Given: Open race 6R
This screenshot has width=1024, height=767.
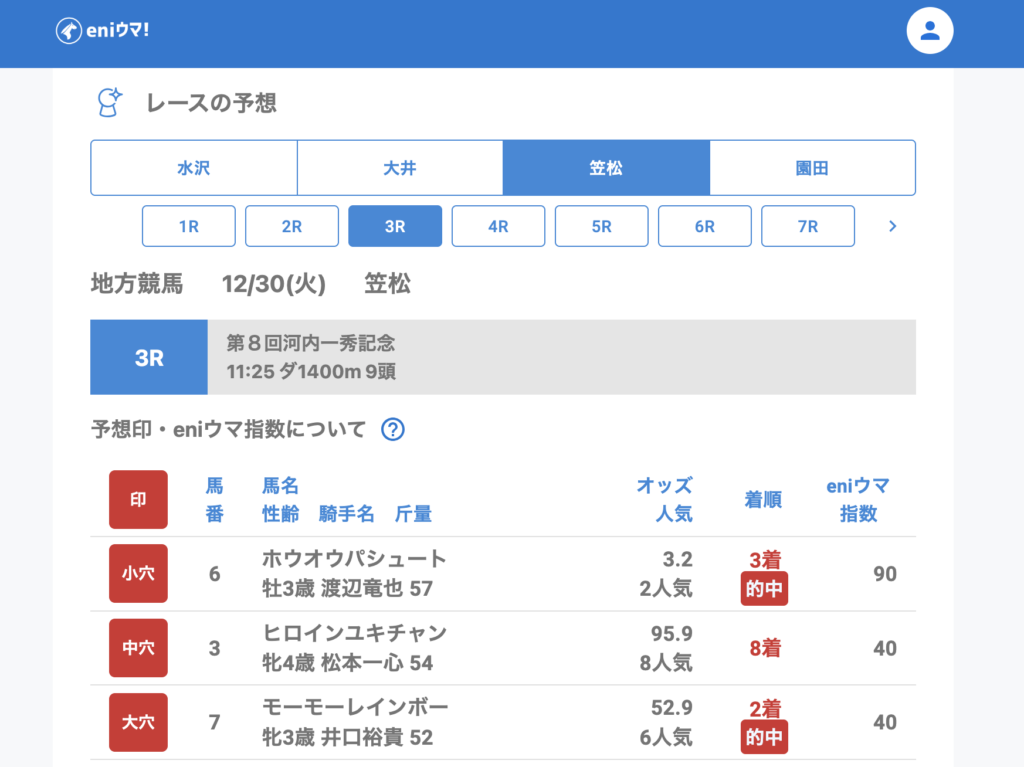Looking at the screenshot, I should (x=704, y=226).
